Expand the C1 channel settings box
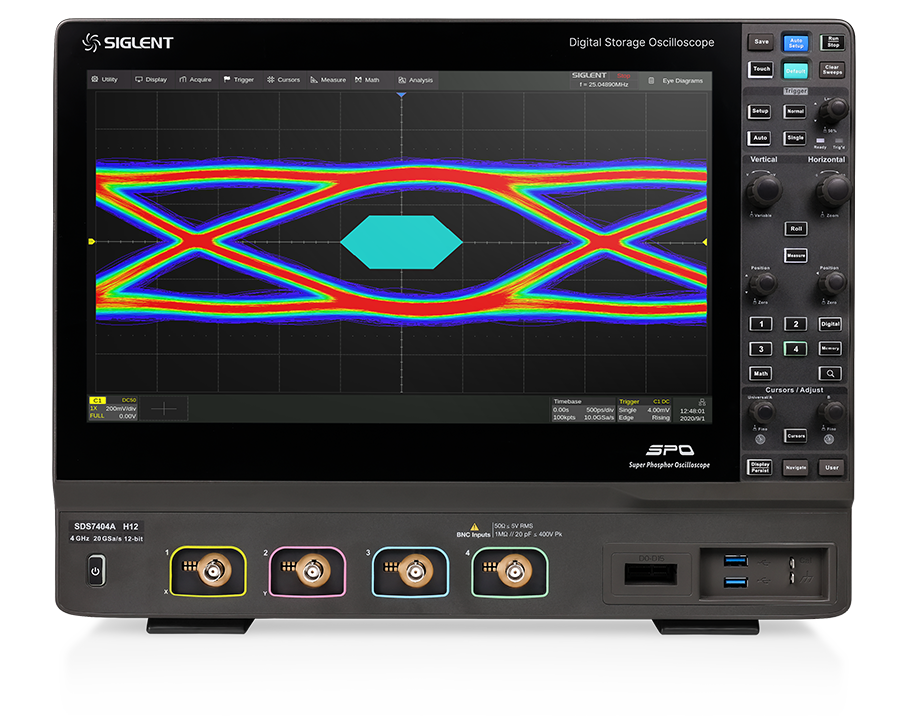The width and height of the screenshot is (900, 716). pos(113,409)
